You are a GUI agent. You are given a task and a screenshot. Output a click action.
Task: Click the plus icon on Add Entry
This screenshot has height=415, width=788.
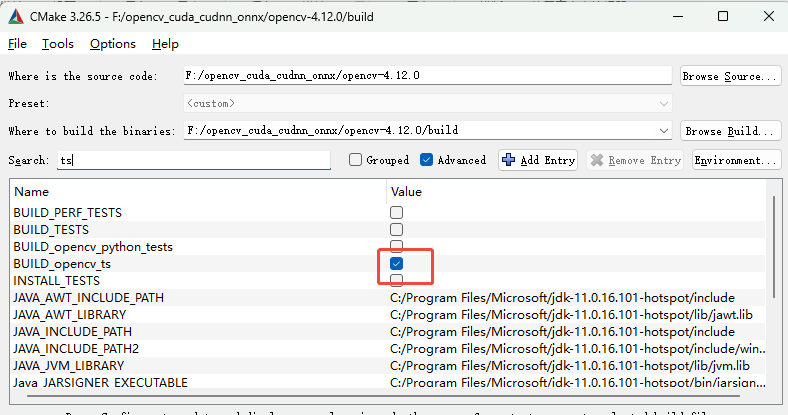coord(509,160)
